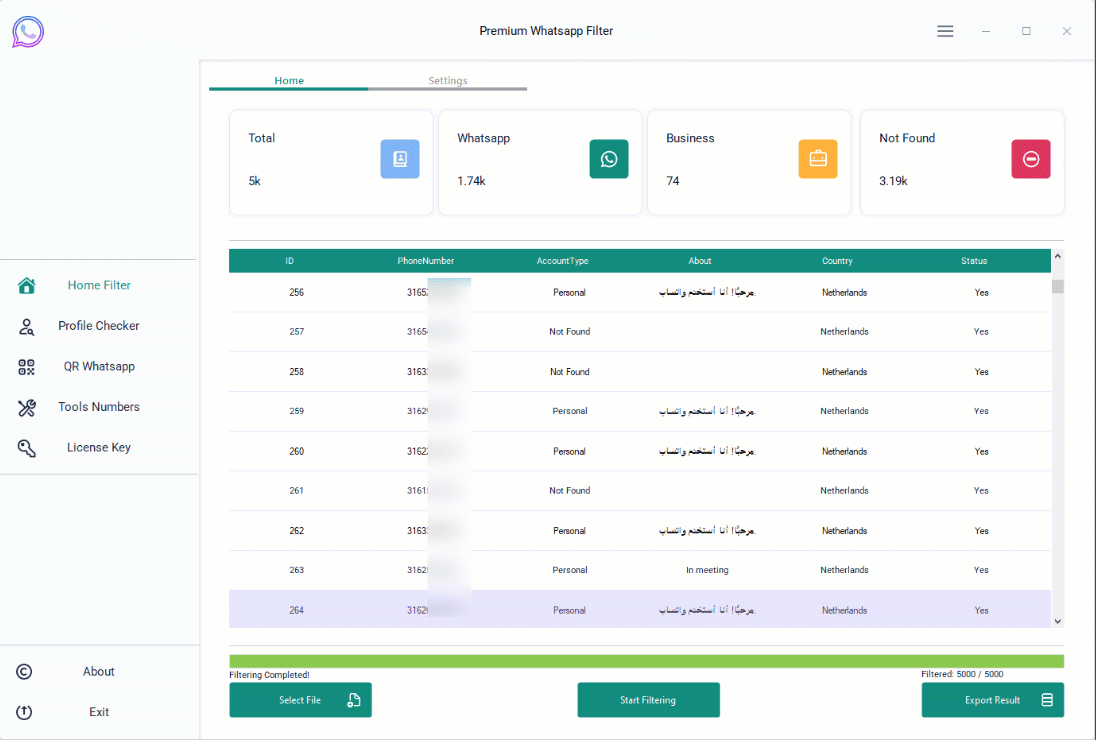The image size is (1096, 740).
Task: Click the QR Whatsapp code icon
Action: (27, 367)
